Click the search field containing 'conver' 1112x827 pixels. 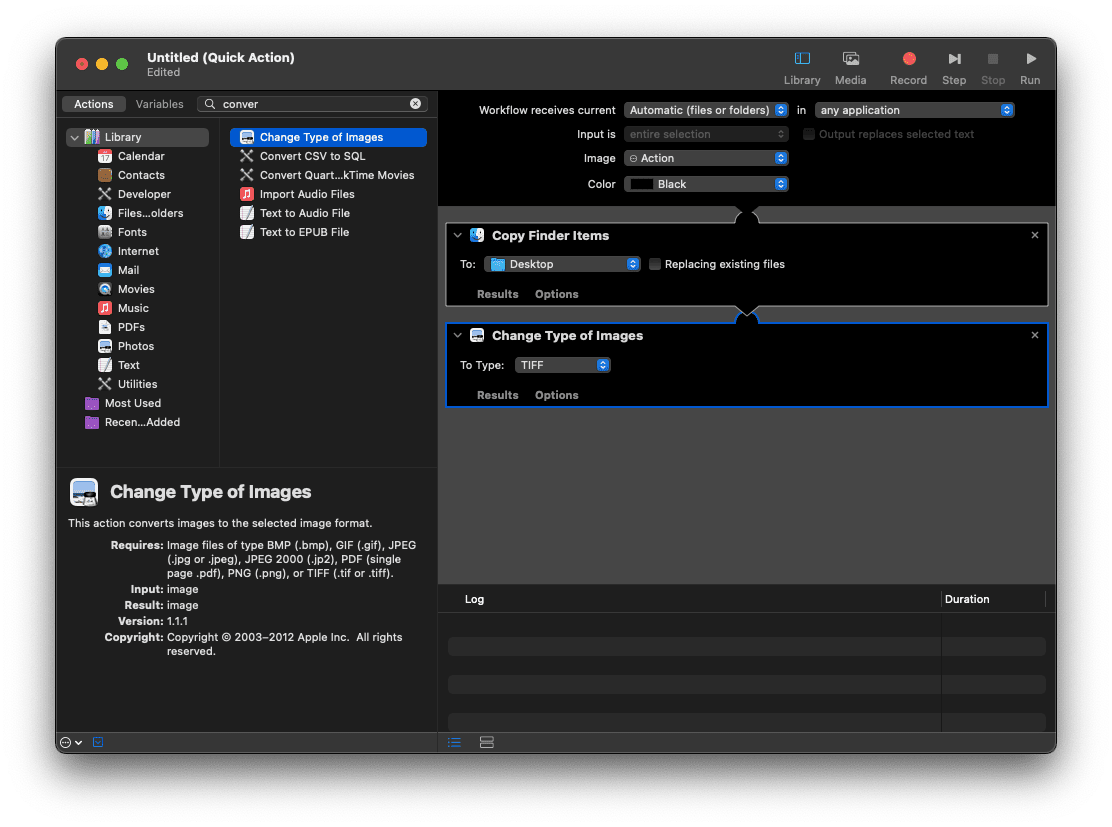click(312, 104)
